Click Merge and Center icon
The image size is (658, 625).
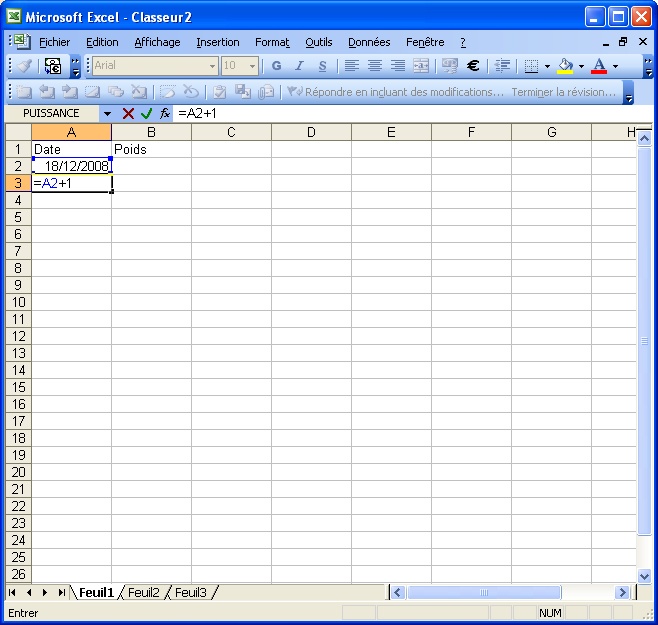(x=421, y=66)
